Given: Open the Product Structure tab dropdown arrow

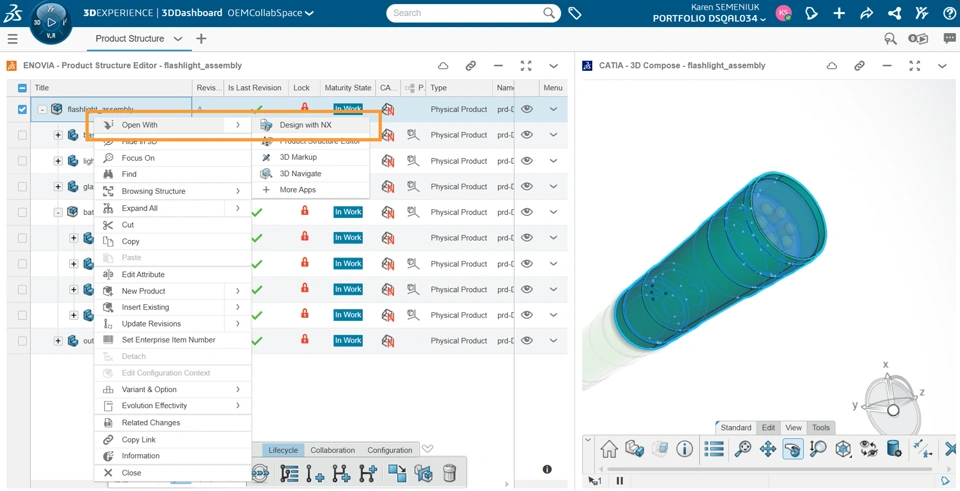Looking at the screenshot, I should [x=178, y=39].
